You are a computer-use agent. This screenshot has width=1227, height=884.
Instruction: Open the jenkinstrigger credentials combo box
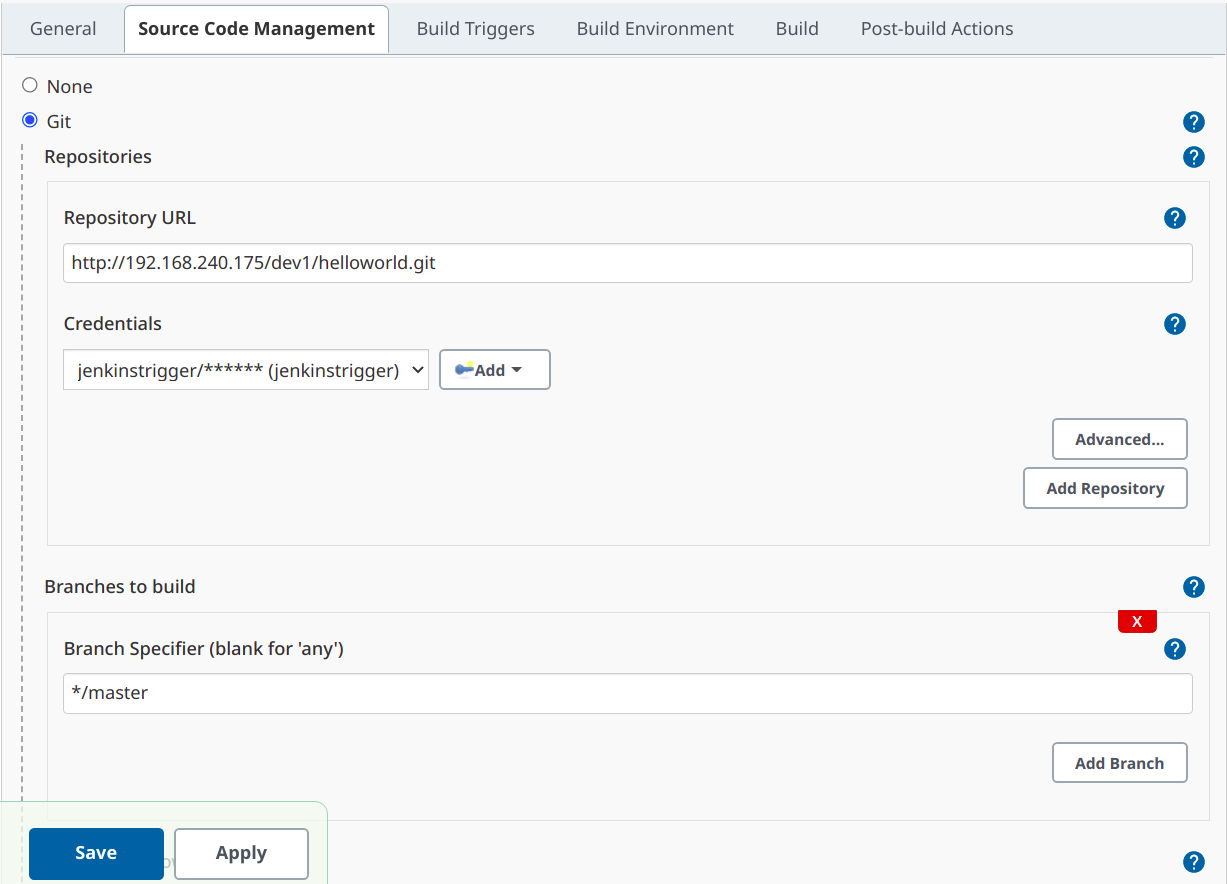[x=245, y=369]
